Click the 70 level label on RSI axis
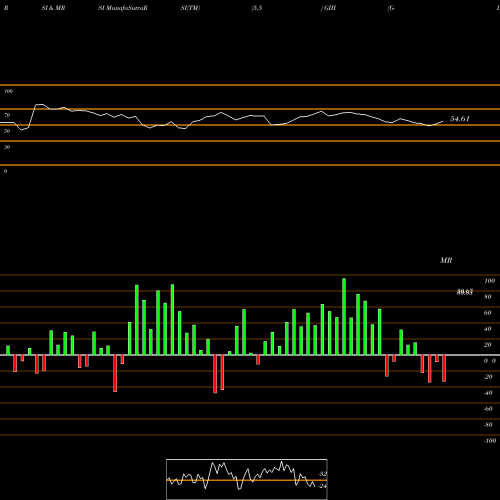The height and width of the screenshot is (500, 500). pos(7,115)
